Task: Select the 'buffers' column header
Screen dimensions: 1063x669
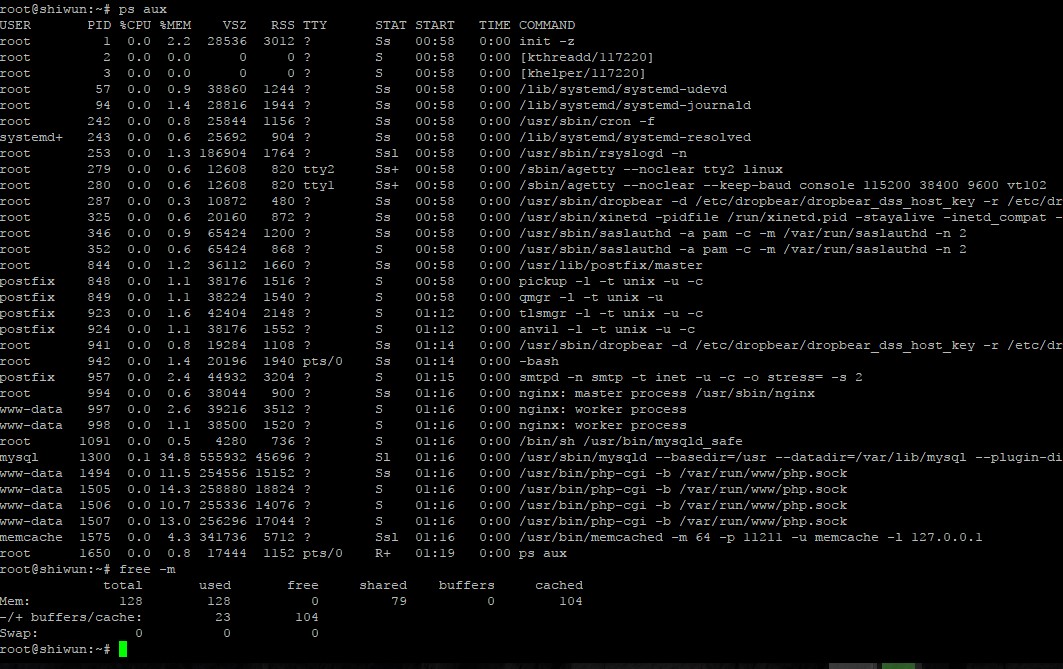Action: 466,585
